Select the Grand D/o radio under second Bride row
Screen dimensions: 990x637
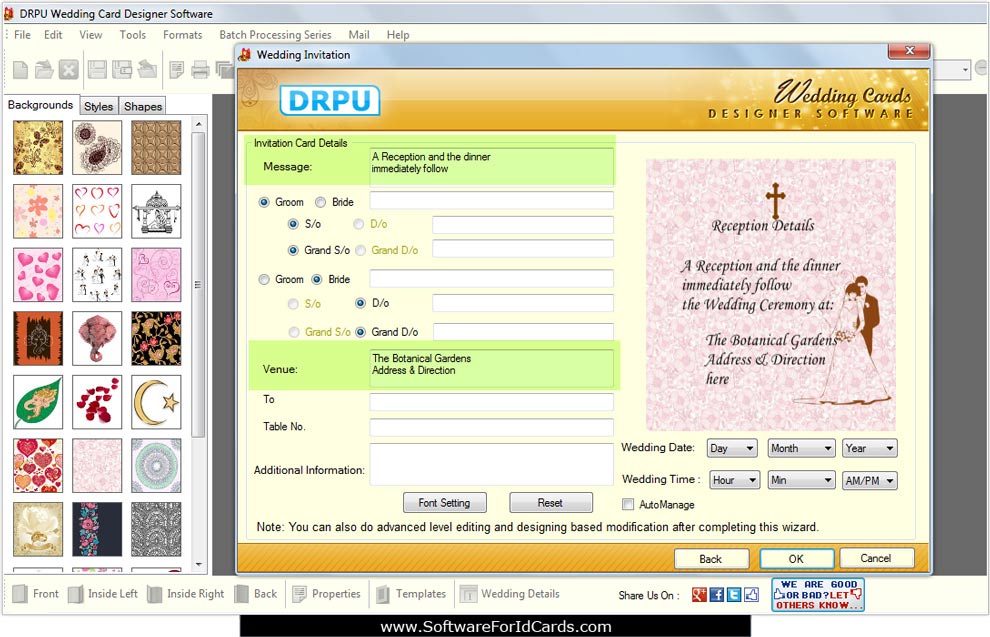(x=361, y=332)
